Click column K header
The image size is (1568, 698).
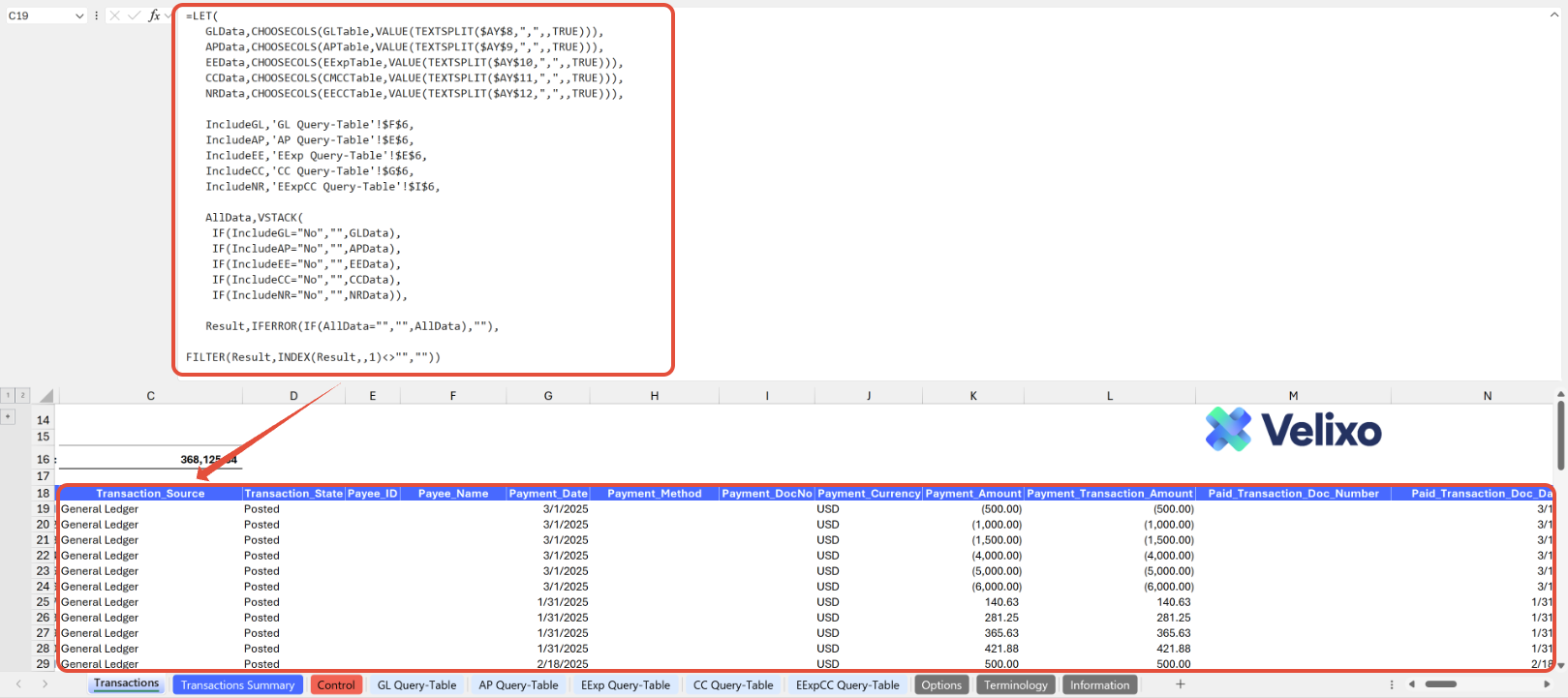pos(973,396)
